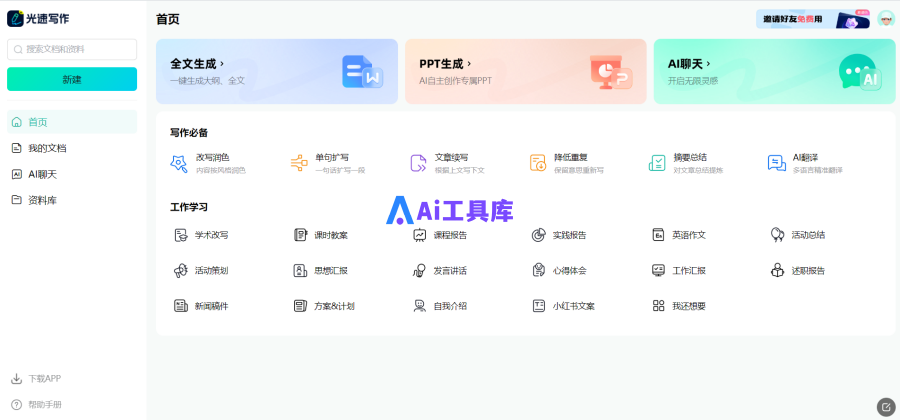
Task: Click the 活动总结 icon
Action: tap(777, 235)
